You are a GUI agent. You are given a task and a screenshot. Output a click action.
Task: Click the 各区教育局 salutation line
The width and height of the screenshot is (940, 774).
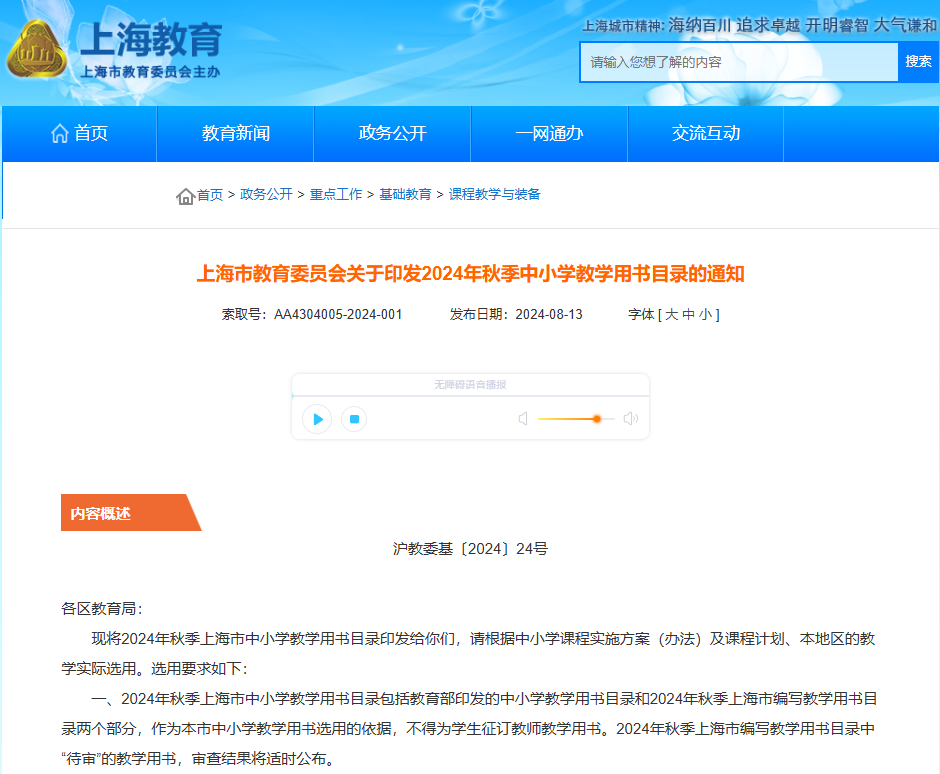(102, 609)
